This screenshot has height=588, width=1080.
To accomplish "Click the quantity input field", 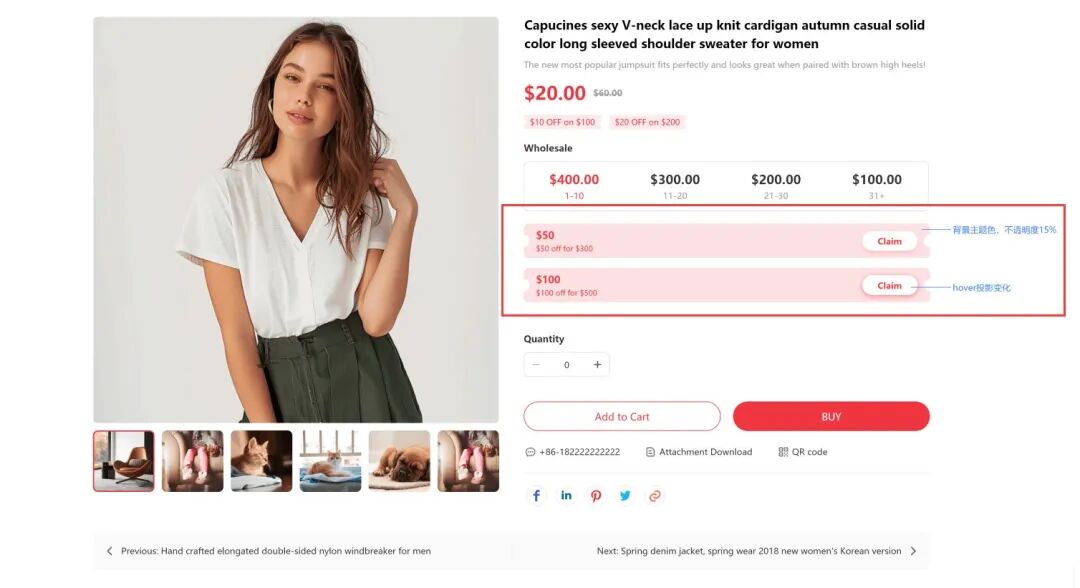I will pyautogui.click(x=567, y=365).
